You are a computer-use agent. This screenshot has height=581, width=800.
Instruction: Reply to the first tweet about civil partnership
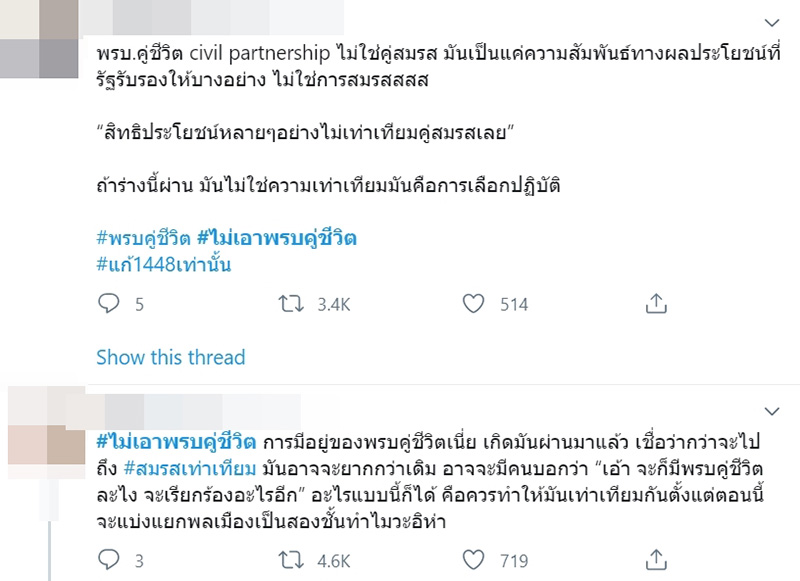pos(110,303)
